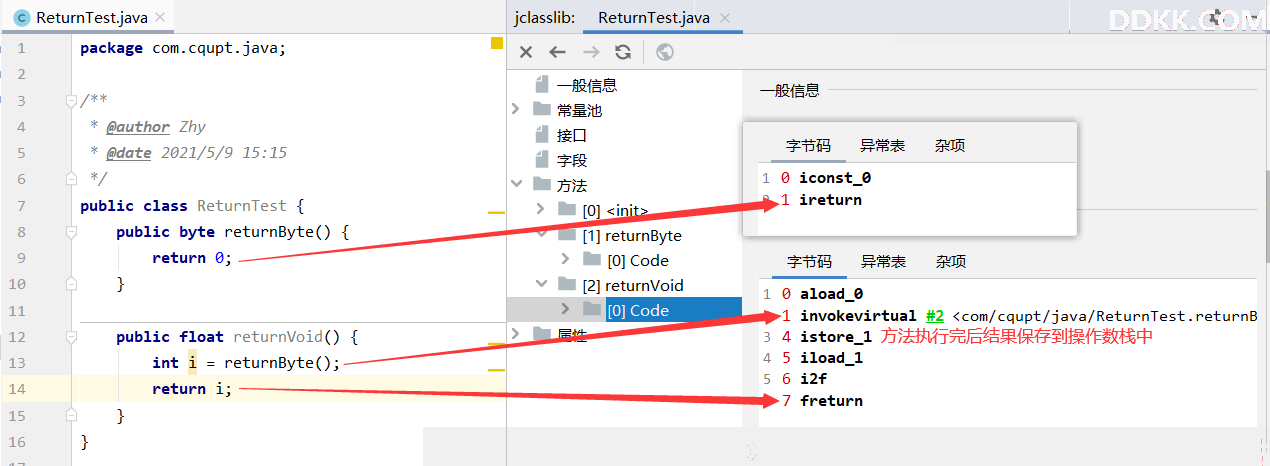Select the 一般信息 tree item

click(x=587, y=85)
